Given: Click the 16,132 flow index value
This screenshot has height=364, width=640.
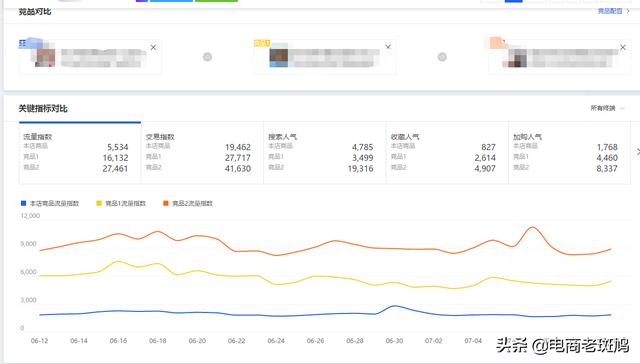Looking at the screenshot, I should (x=115, y=158).
